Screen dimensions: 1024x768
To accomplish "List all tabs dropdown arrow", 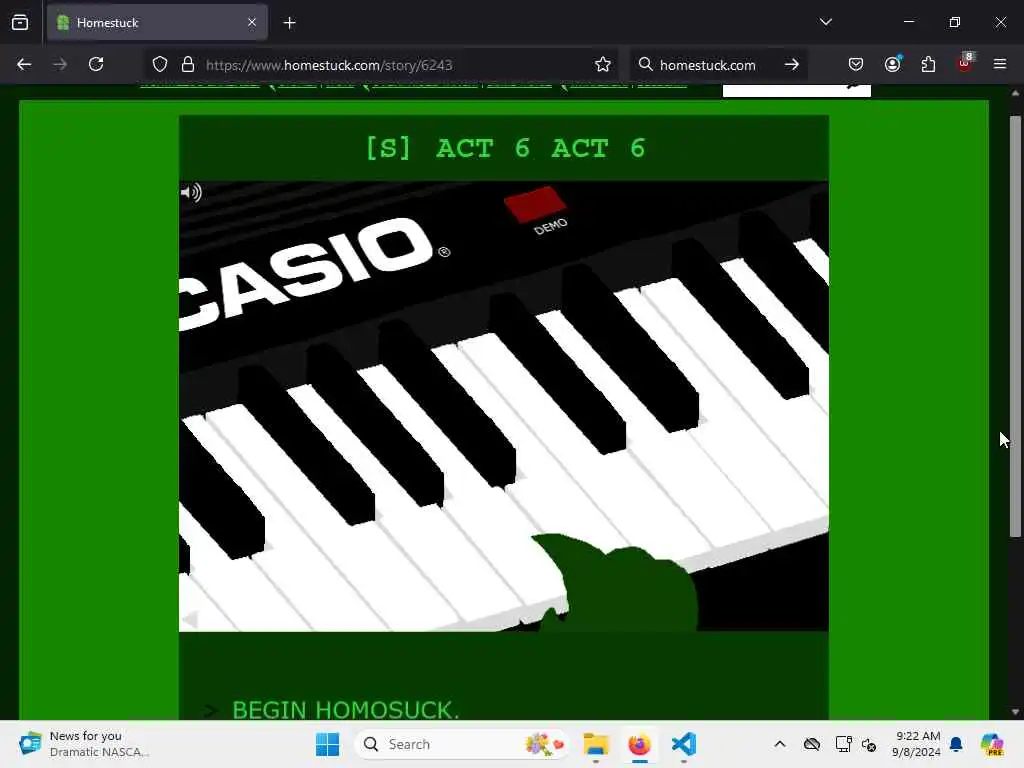I will tap(825, 22).
